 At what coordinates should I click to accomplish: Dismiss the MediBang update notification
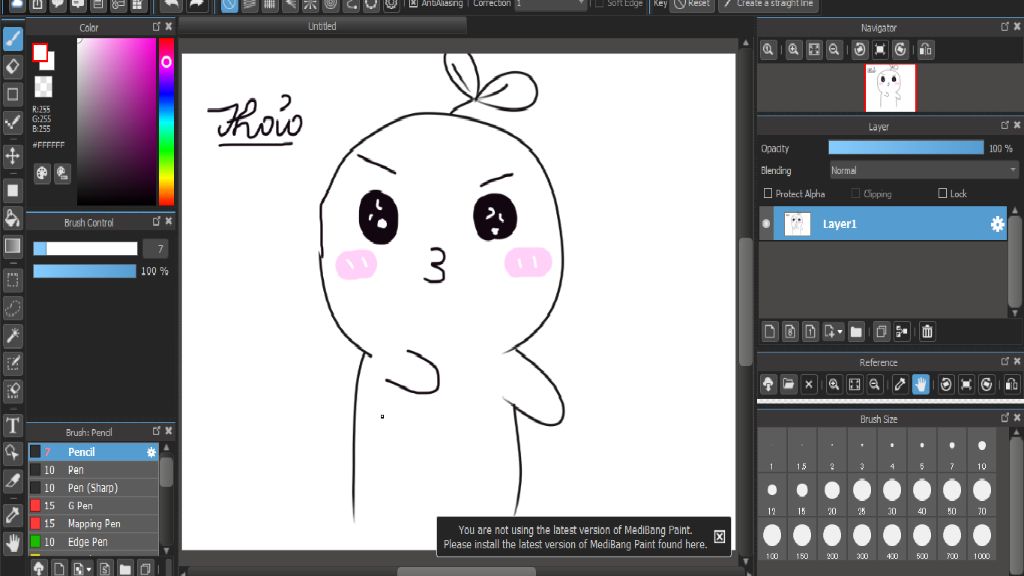click(x=719, y=536)
